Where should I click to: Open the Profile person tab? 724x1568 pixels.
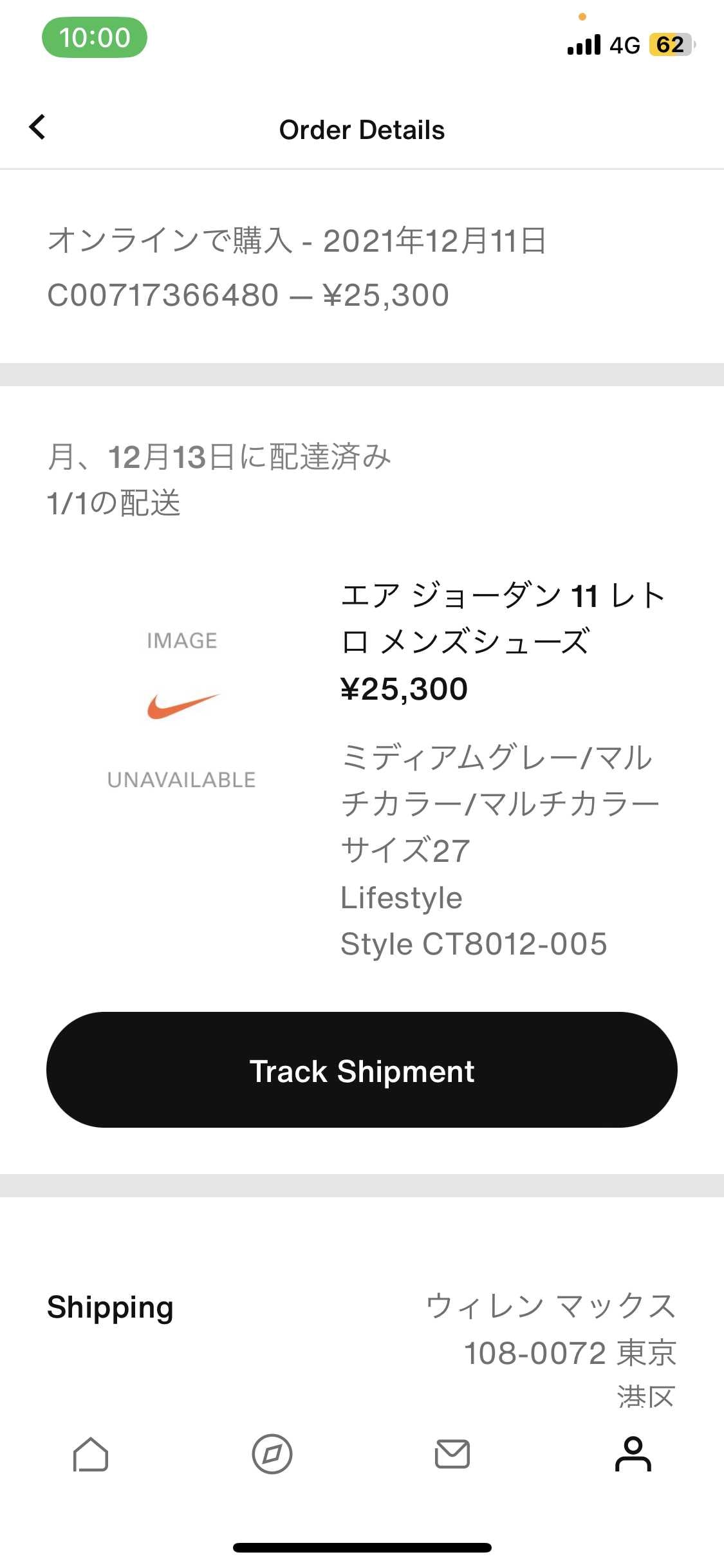633,1455
